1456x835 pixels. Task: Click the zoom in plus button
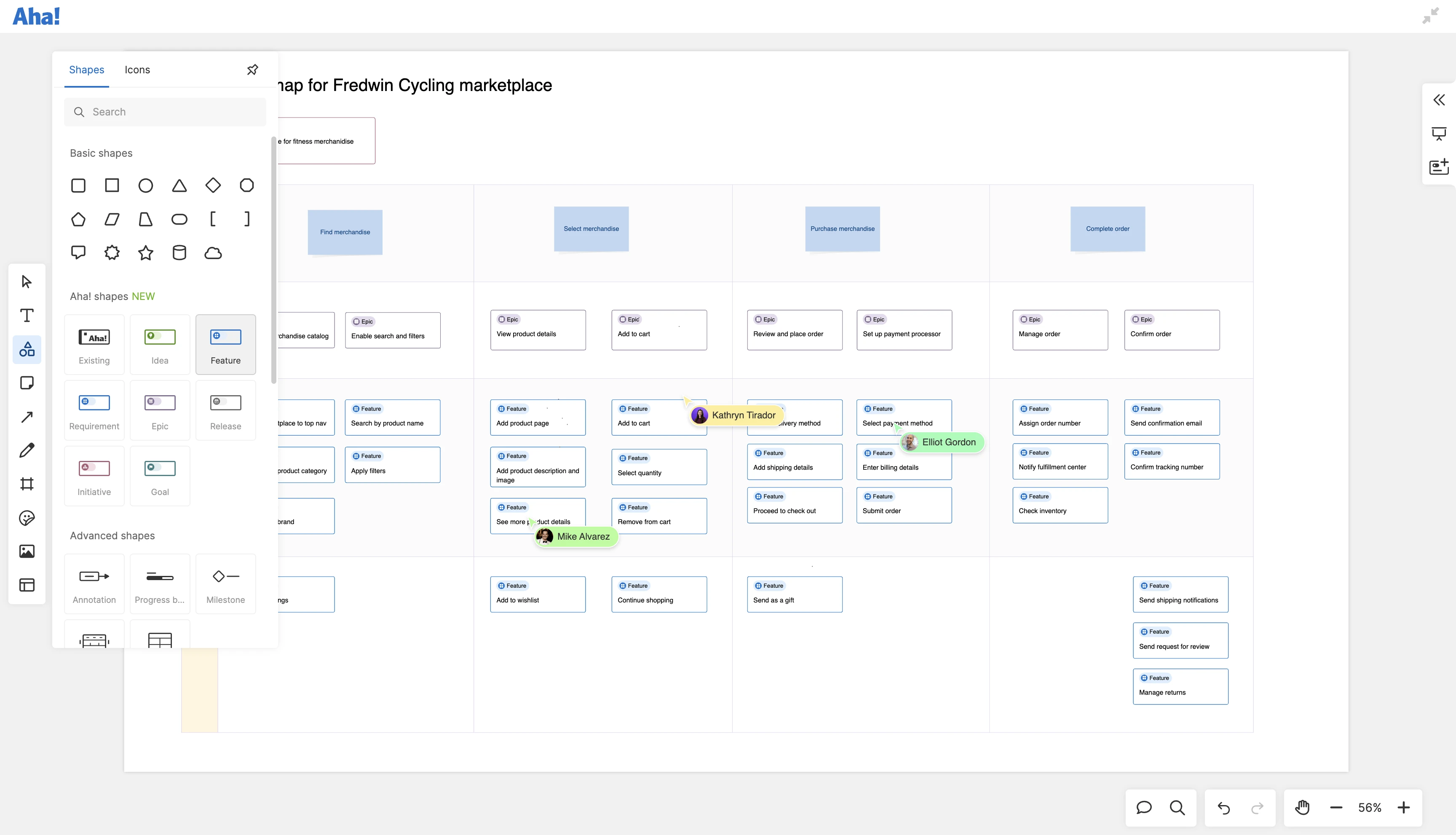pos(1403,808)
